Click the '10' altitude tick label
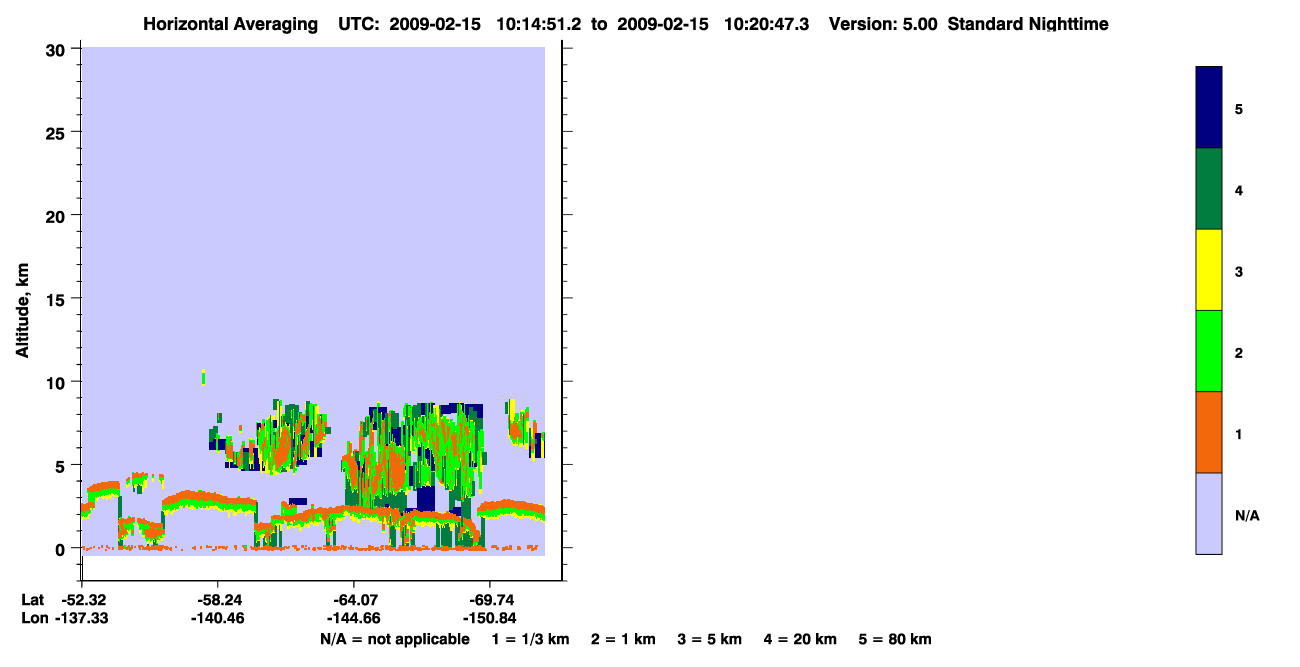The height and width of the screenshot is (667, 1300). (x=58, y=382)
